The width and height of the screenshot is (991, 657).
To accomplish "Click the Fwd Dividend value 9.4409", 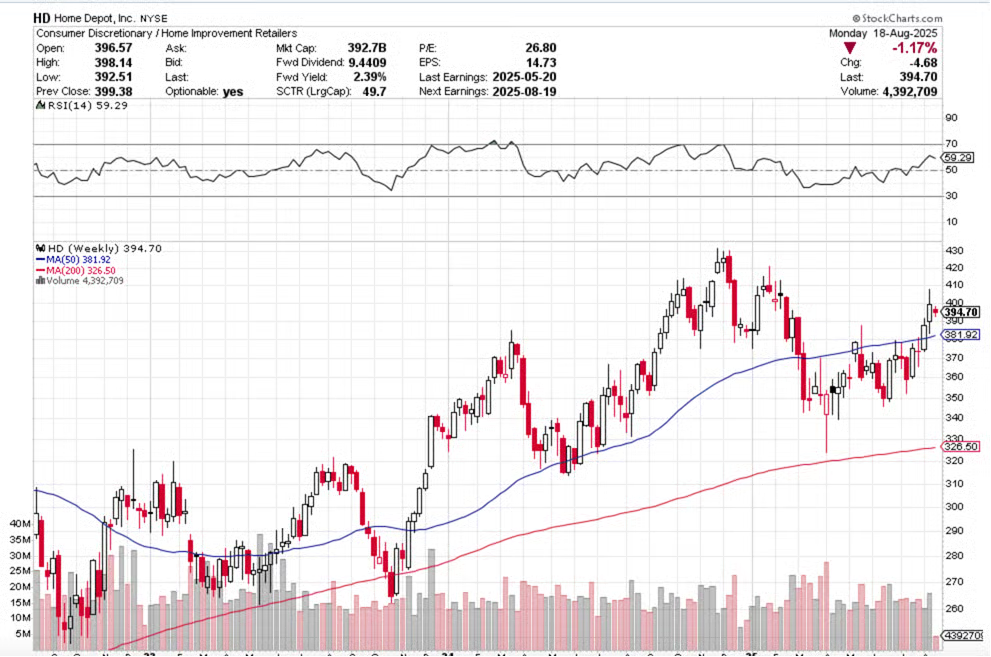I will pos(367,63).
